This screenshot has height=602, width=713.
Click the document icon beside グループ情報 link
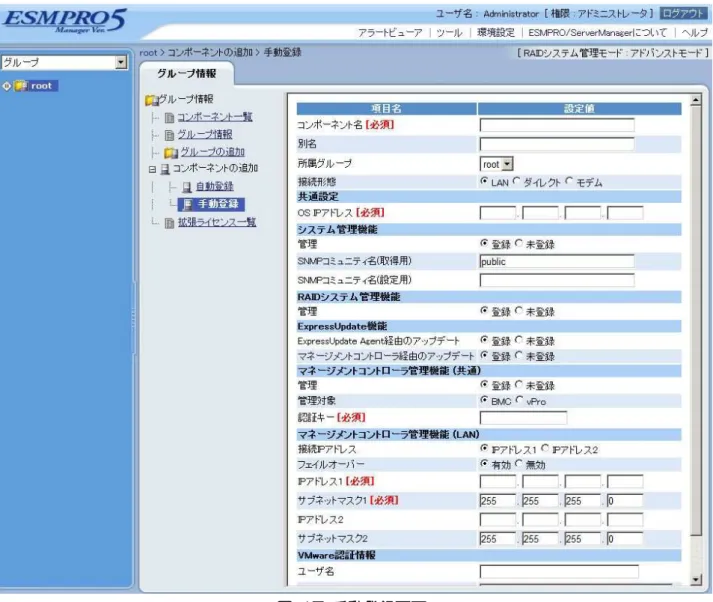click(x=169, y=135)
